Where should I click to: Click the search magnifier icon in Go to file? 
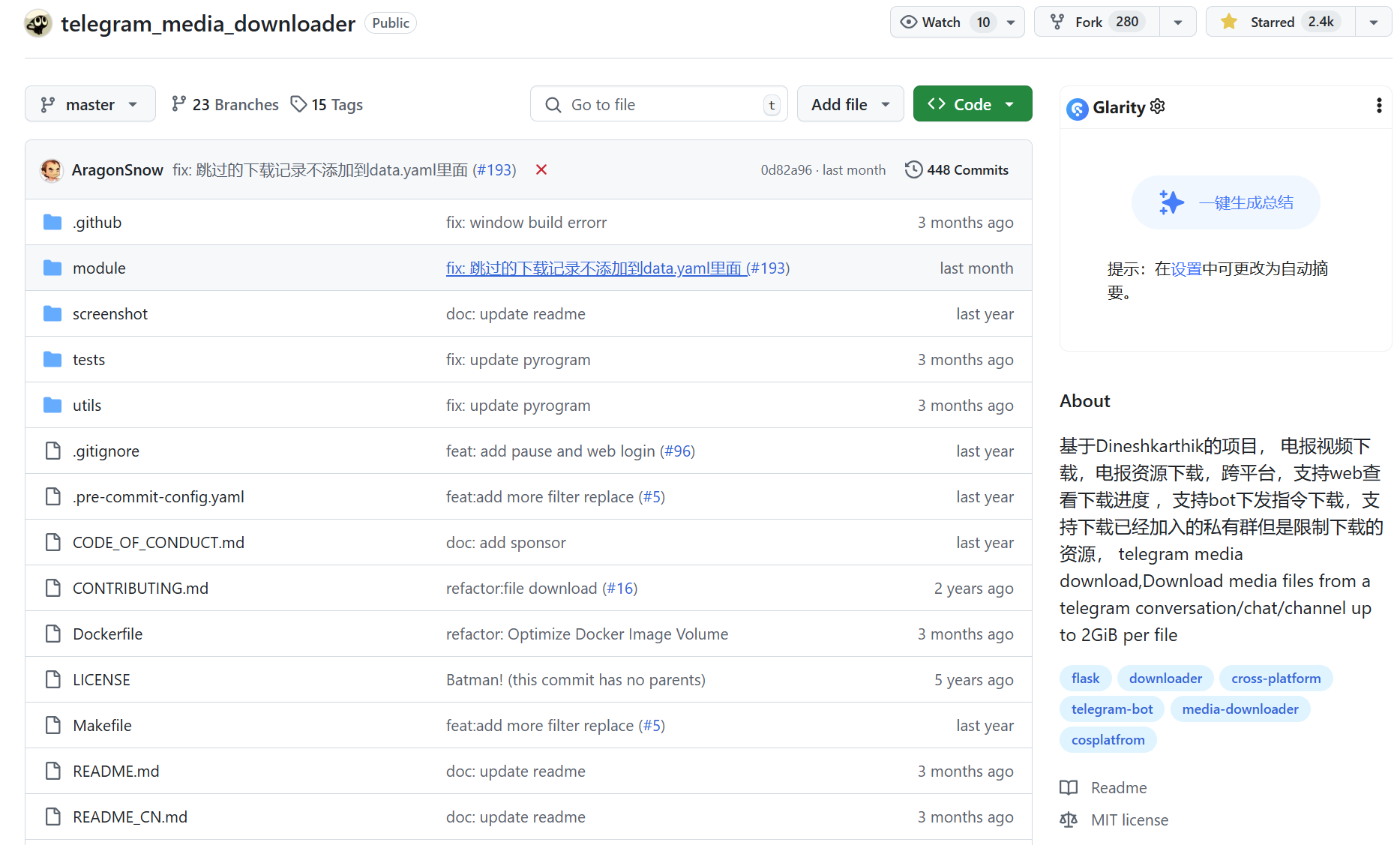click(553, 105)
